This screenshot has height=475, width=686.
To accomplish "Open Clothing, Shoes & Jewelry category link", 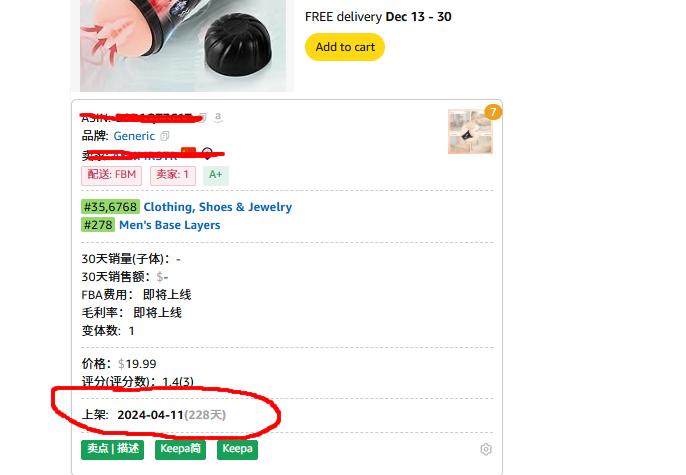I will [217, 207].
